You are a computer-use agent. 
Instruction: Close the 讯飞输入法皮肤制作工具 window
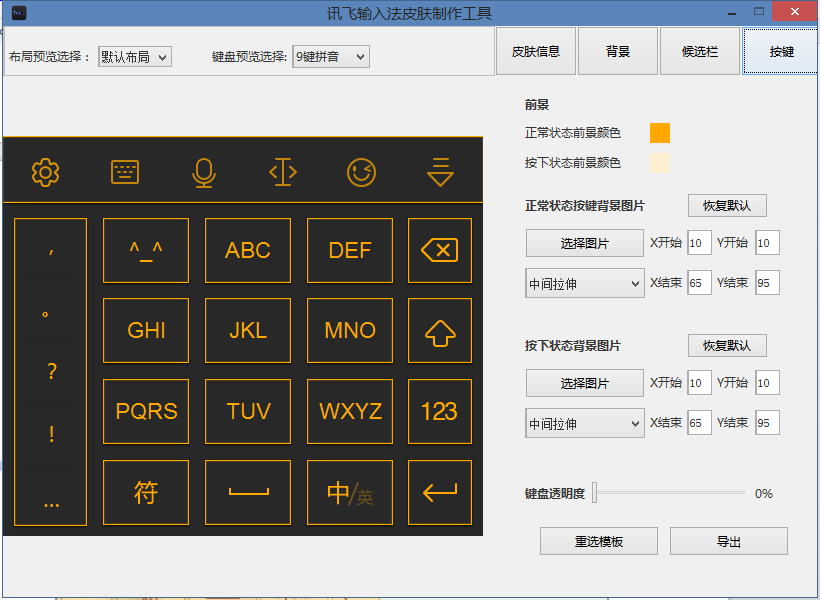point(795,12)
